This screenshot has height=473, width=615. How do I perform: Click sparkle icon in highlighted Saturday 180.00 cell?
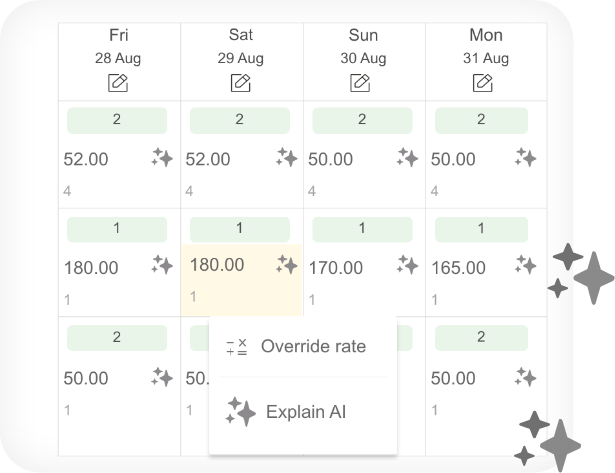point(286,264)
